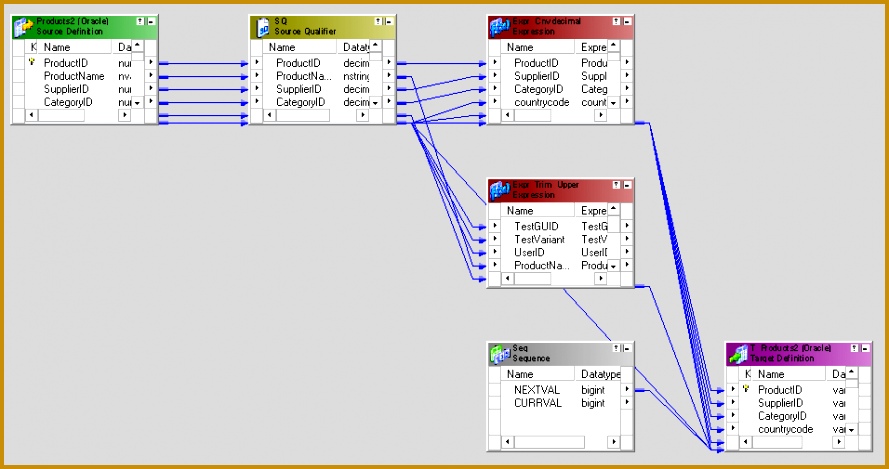
Task: Click the right scroll arrow under Seq Sequence ports
Action: point(613,442)
